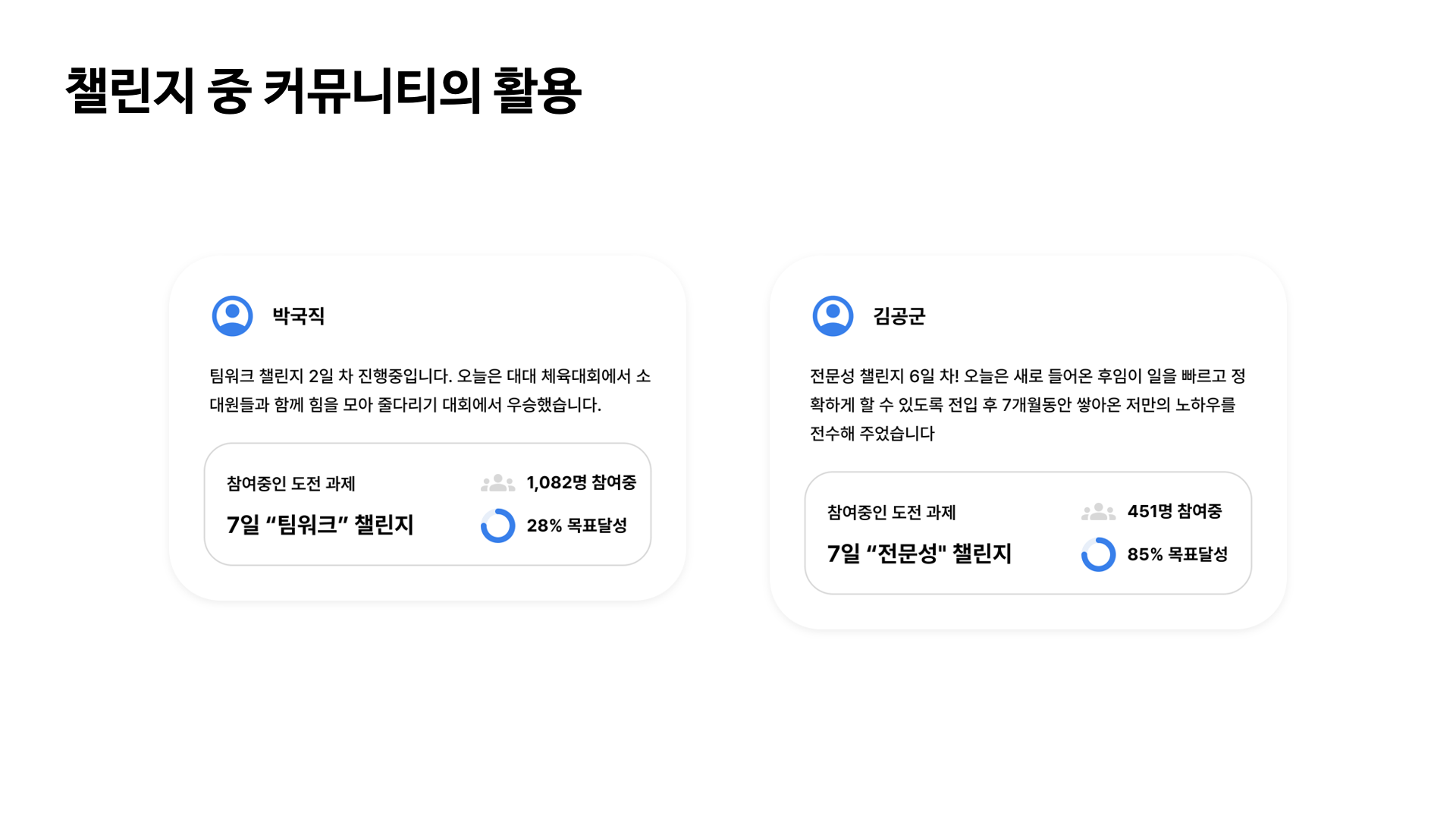Select the username 박국직
The height and width of the screenshot is (819, 1456).
coord(299,316)
